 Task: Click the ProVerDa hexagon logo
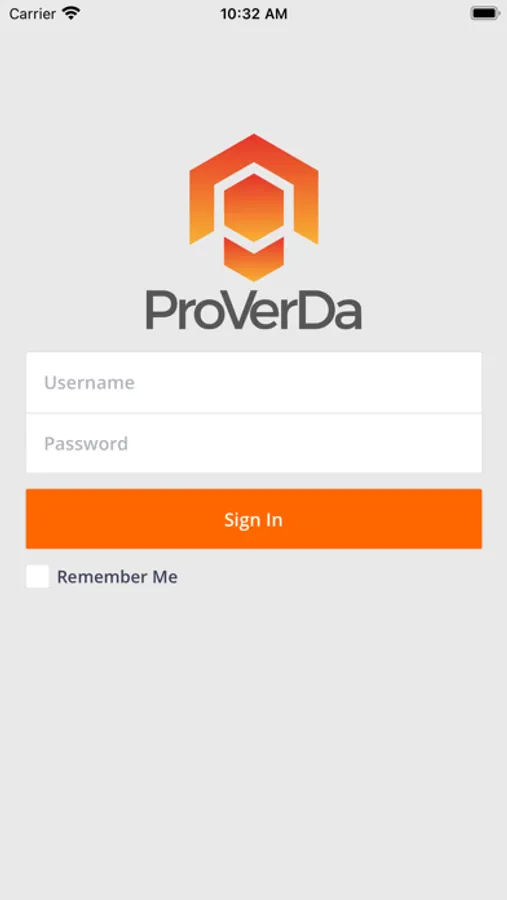254,207
